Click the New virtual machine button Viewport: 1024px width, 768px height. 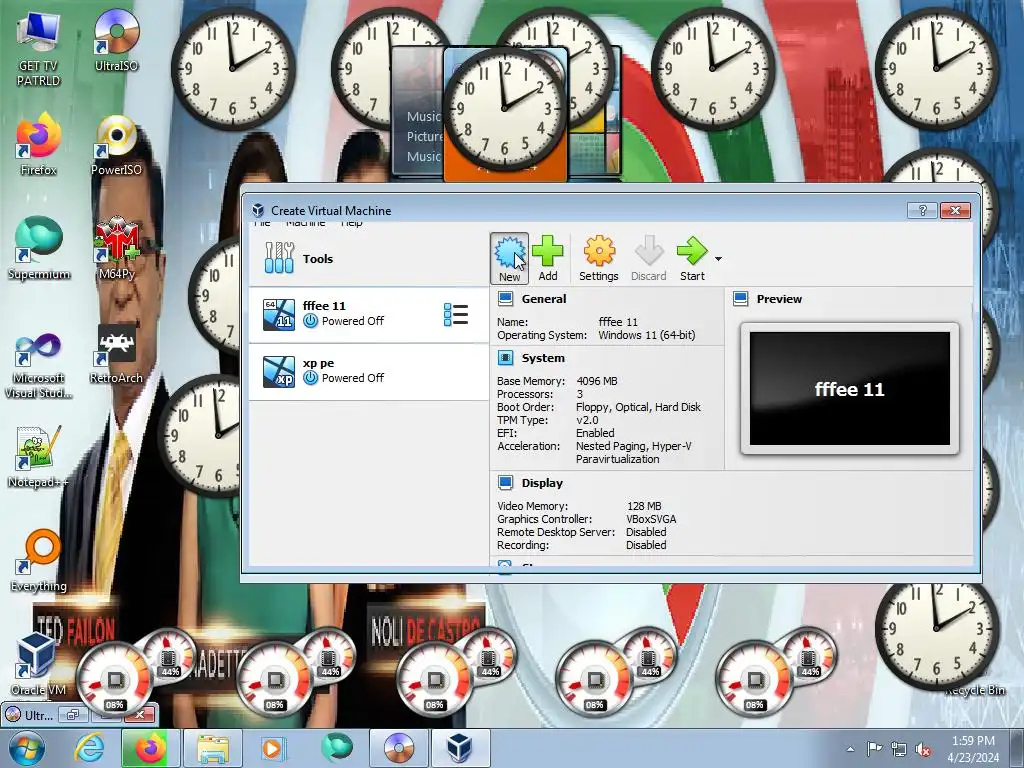coord(509,259)
